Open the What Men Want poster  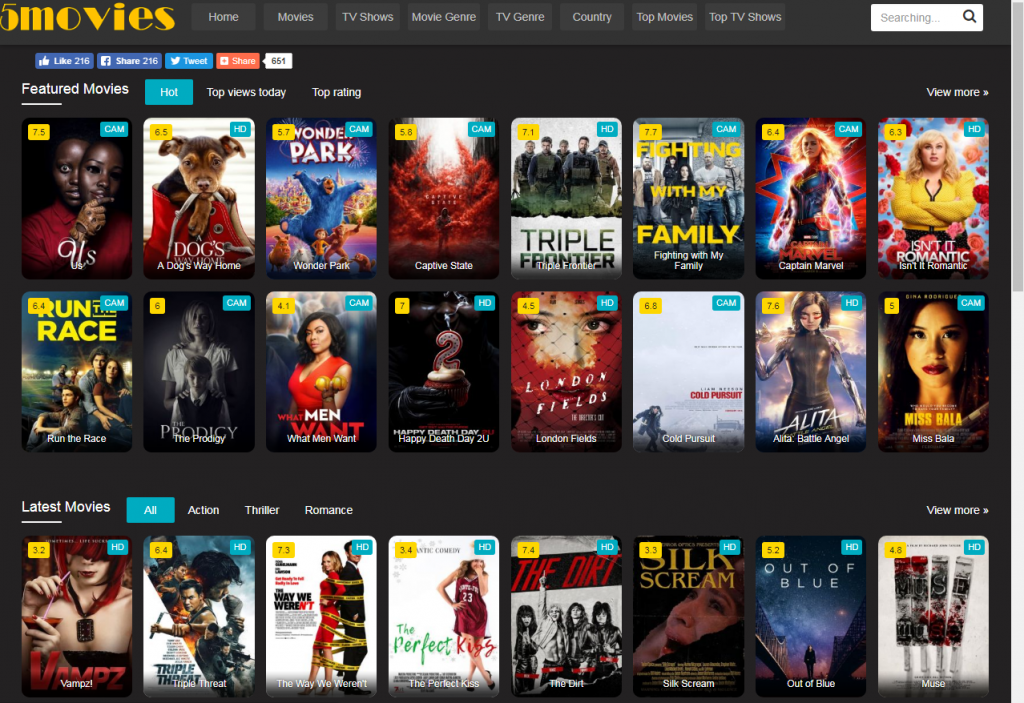coord(321,372)
